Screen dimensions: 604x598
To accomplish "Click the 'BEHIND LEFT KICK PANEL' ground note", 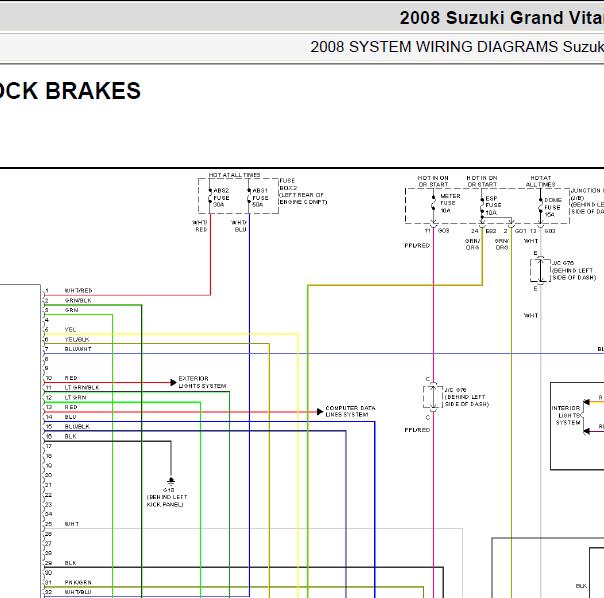I will point(167,501).
